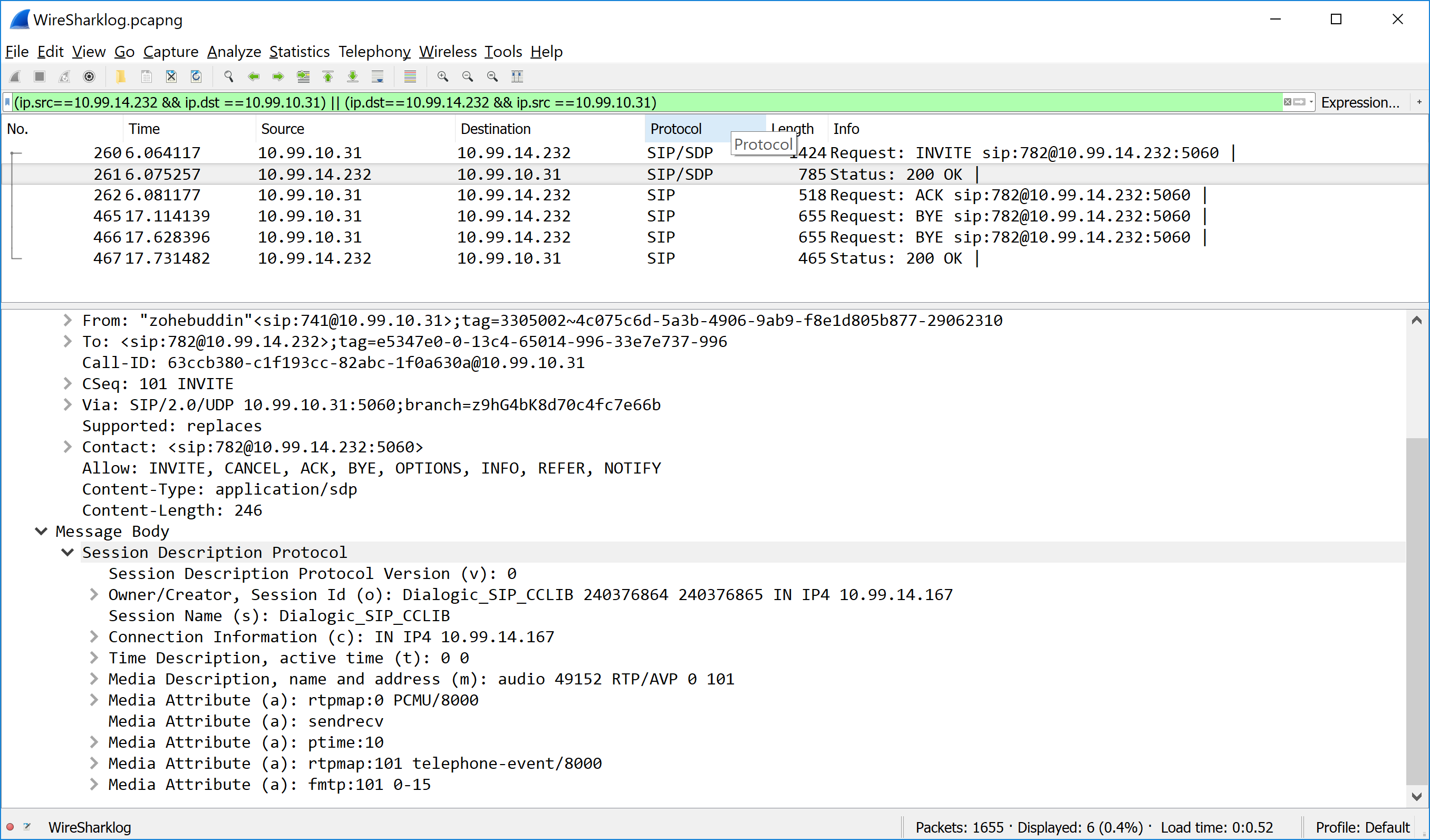Open the Statistics menu
Screen dimensions: 1430x840
(x=299, y=52)
